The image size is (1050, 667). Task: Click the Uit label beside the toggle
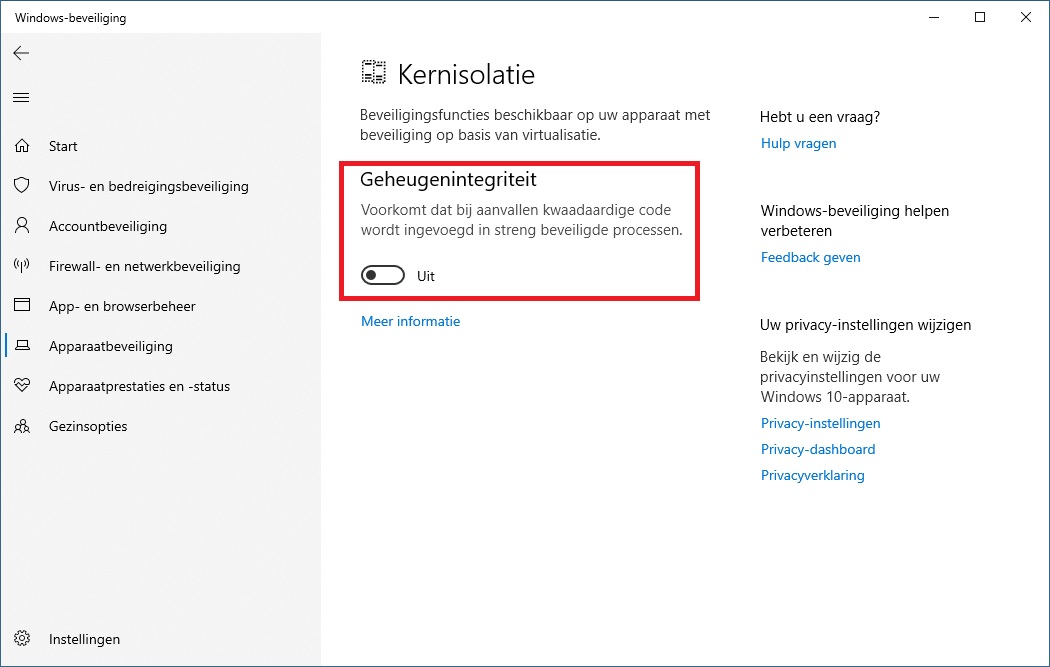pyautogui.click(x=426, y=276)
